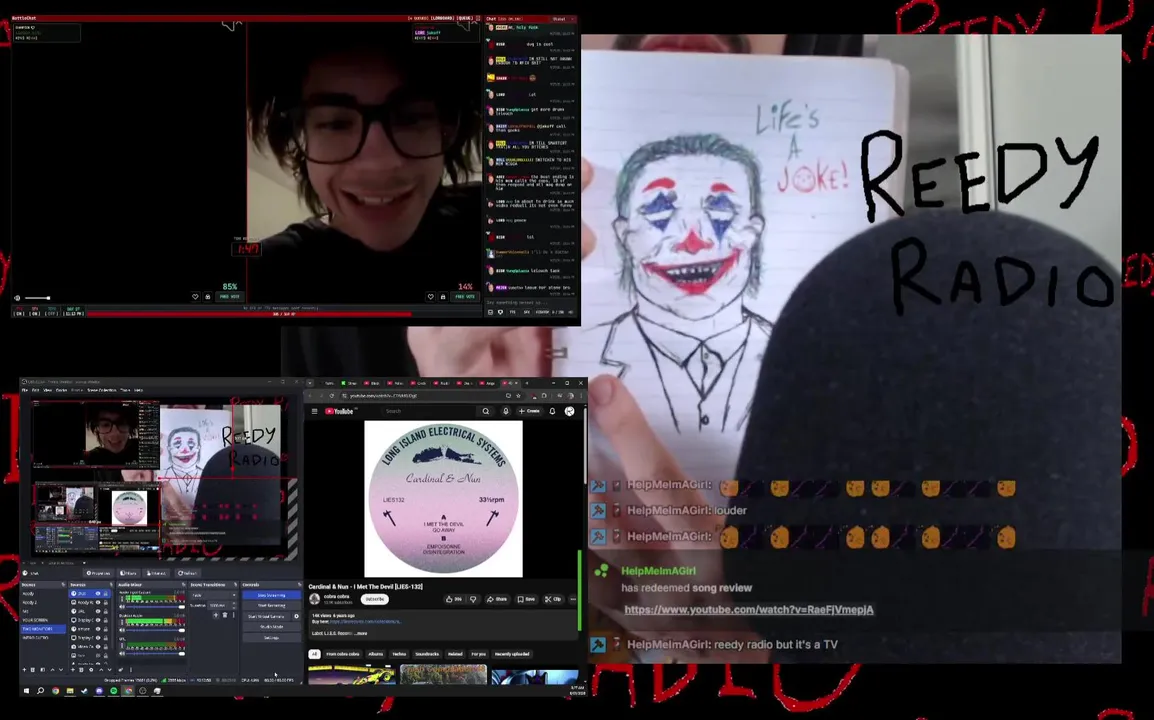Mute Desktop Audio in mixer
Image resolution: width=1154 pixels, height=720 pixels.
(122, 630)
